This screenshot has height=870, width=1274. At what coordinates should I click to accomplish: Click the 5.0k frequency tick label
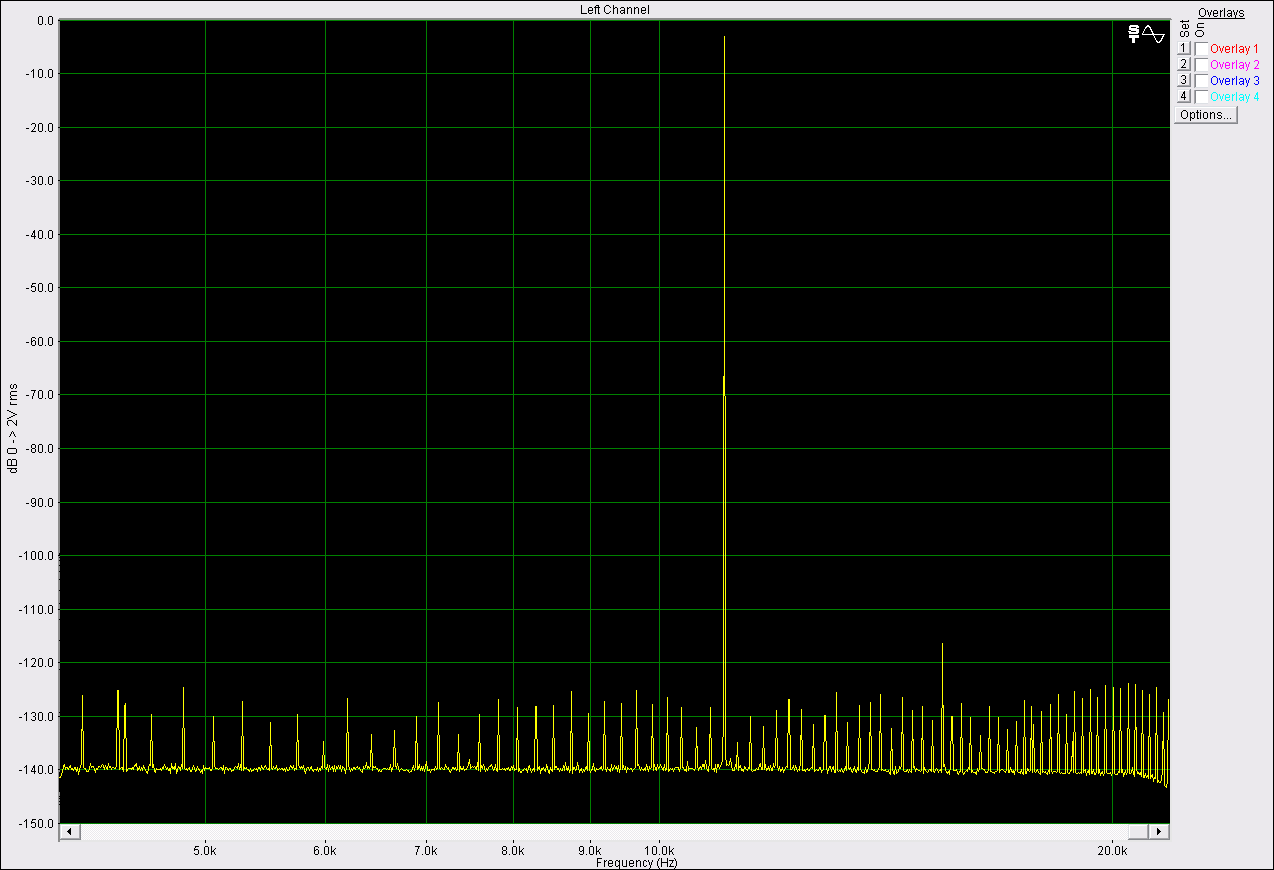tap(205, 851)
